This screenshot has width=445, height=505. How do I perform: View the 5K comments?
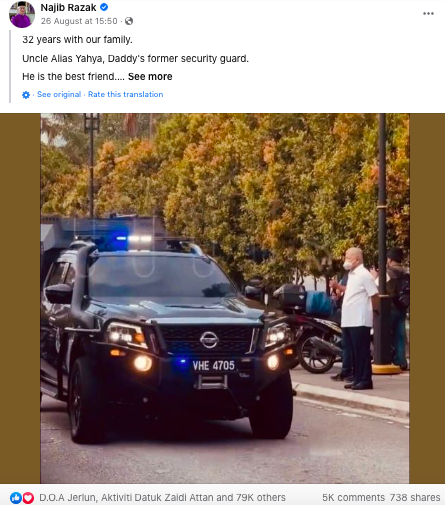pos(353,498)
